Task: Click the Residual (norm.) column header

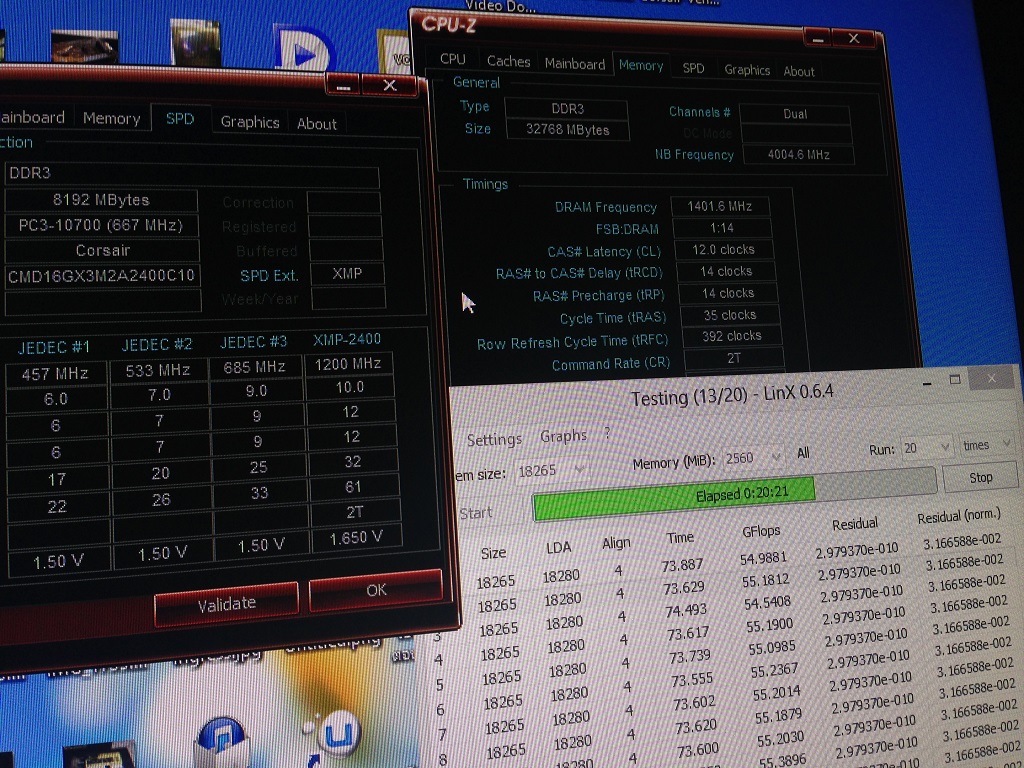Action: (x=959, y=517)
